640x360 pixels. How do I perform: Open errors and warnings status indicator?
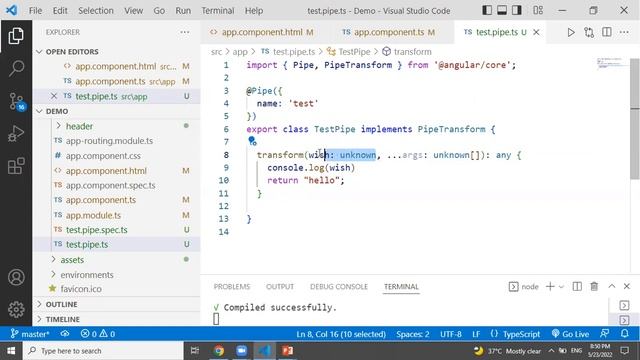click(x=98, y=334)
